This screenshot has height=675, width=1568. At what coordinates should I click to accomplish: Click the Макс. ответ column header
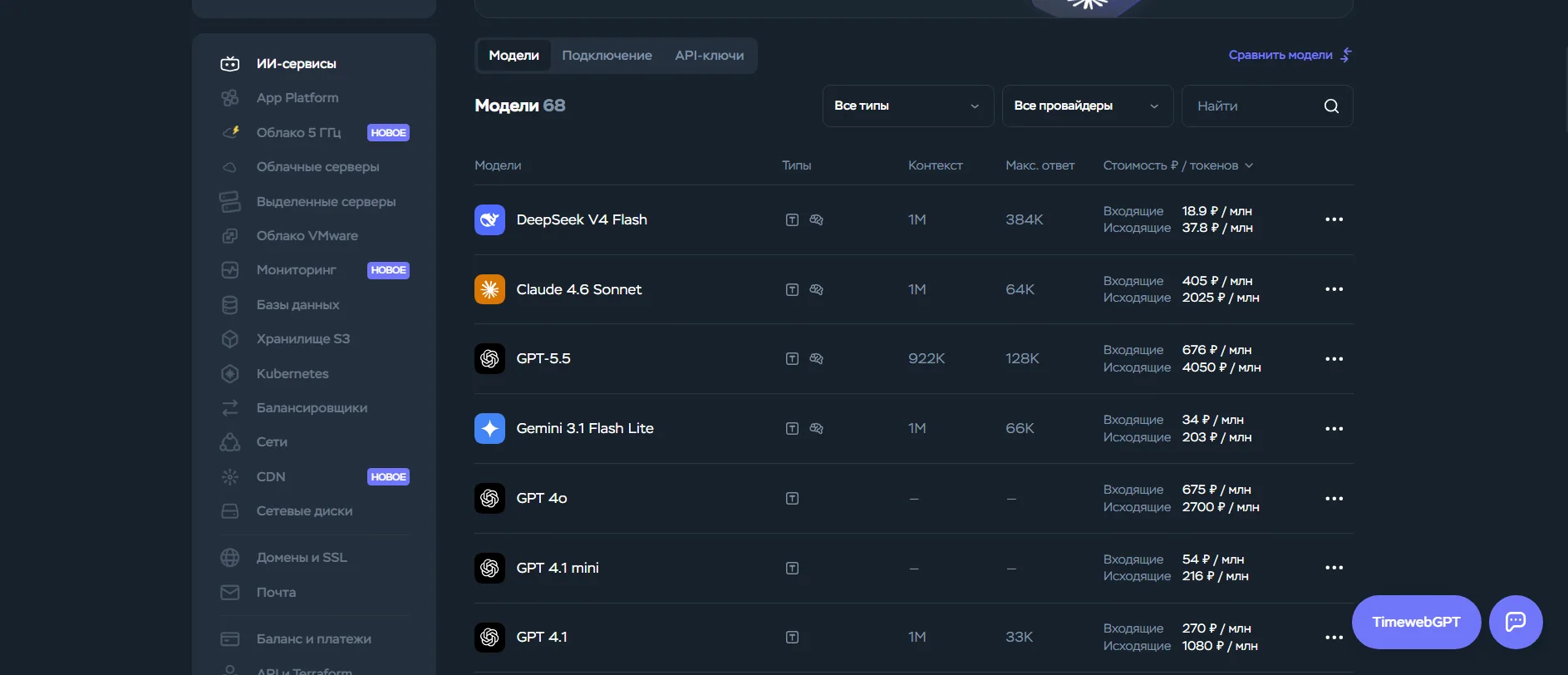[1040, 165]
